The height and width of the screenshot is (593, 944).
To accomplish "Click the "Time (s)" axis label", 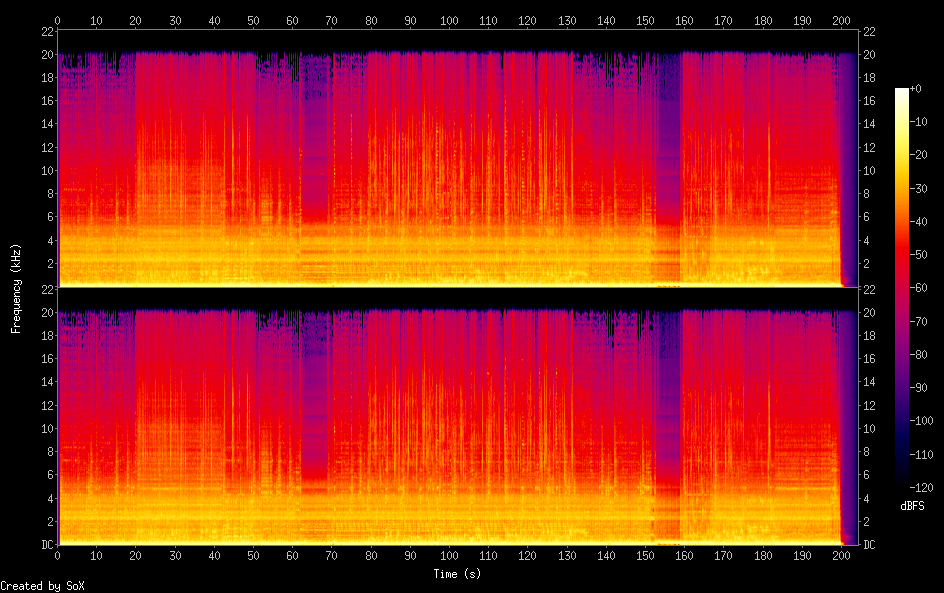I will 458,574.
